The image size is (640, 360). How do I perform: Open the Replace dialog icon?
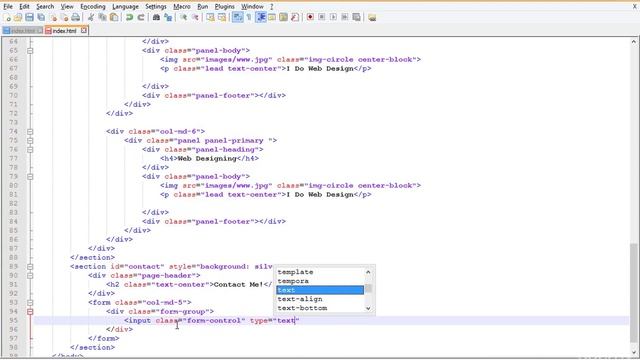(168, 17)
